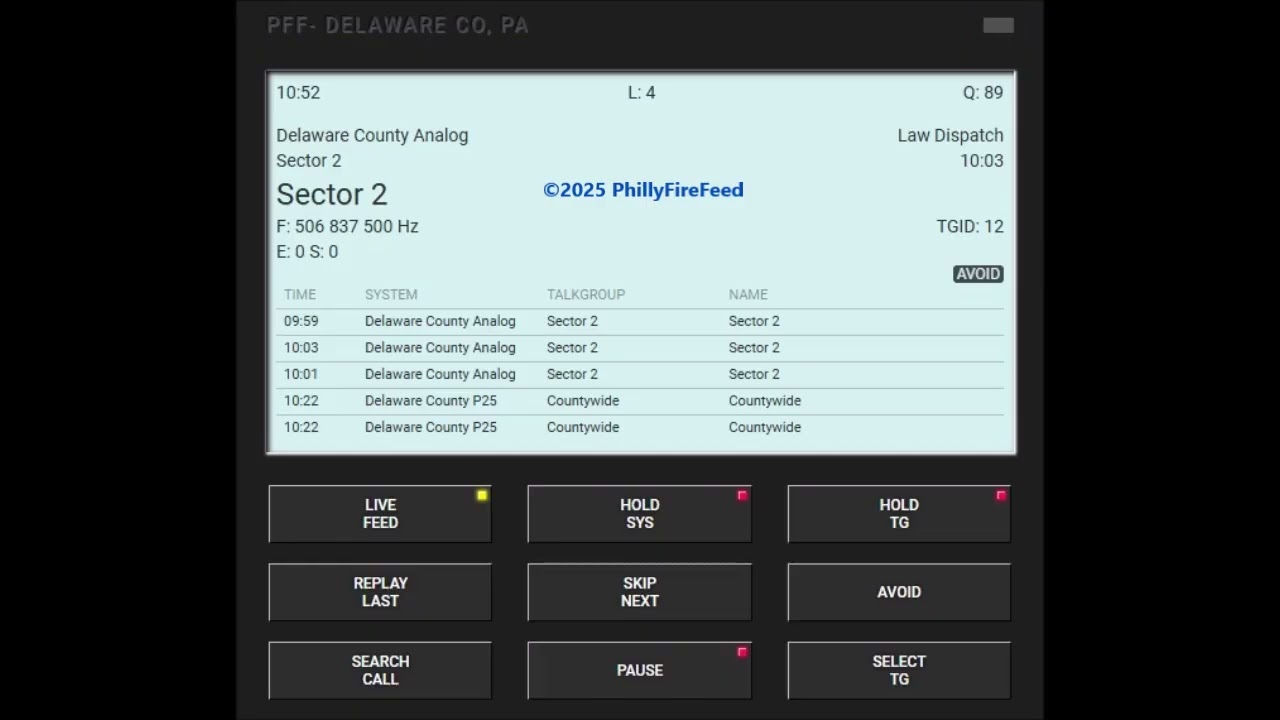Click the clock reading 10:52
This screenshot has width=1280, height=720.
(298, 92)
